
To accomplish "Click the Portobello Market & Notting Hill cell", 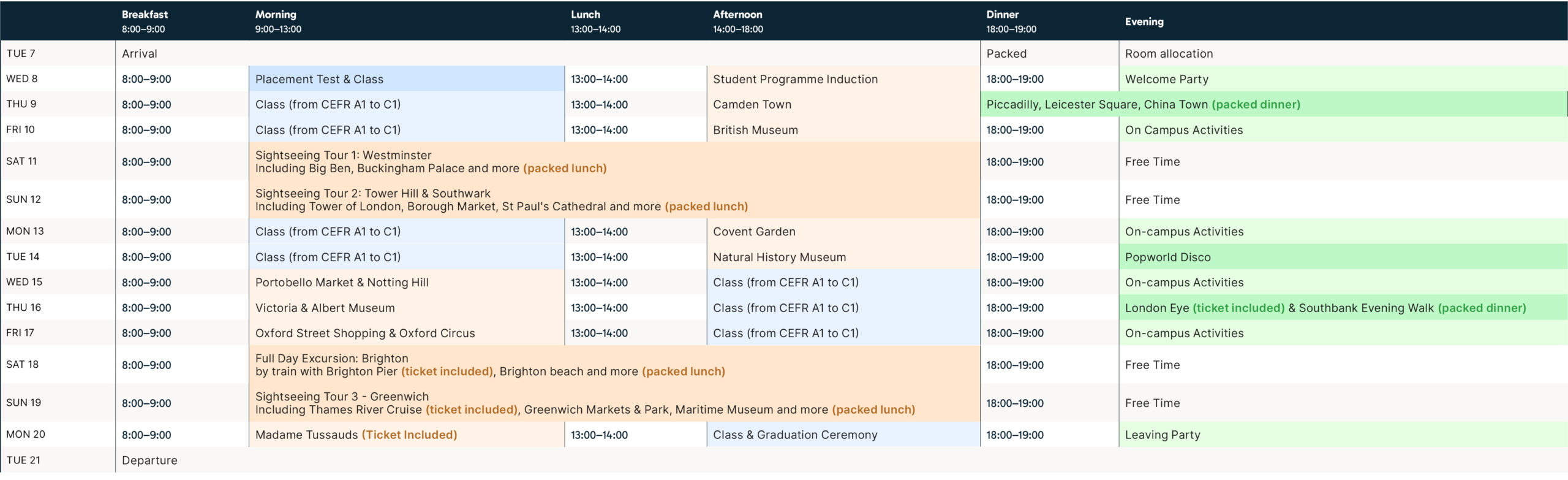I will [x=342, y=283].
